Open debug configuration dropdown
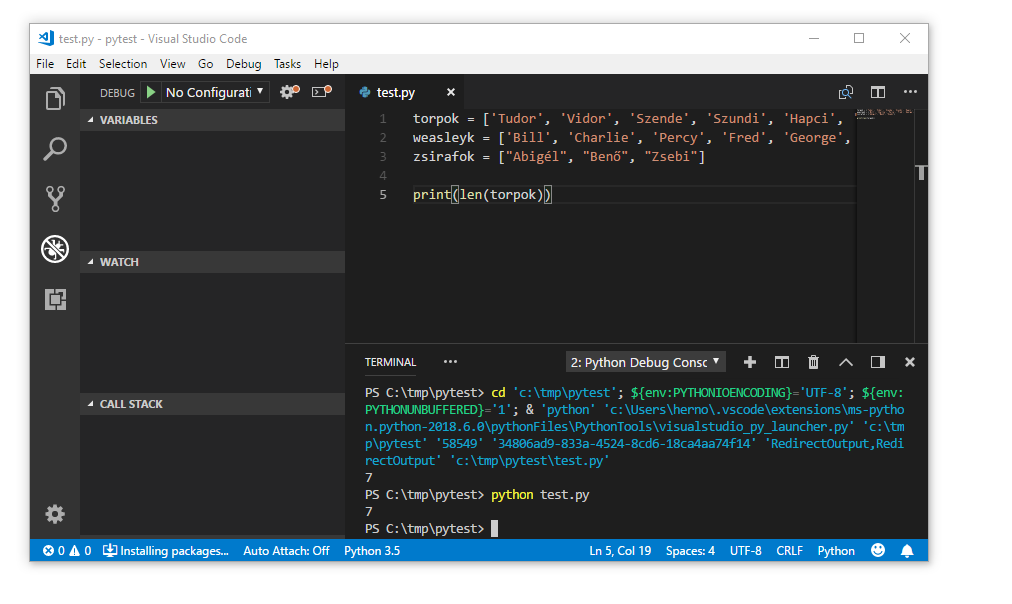Viewport: 1012px width, 604px height. click(215, 92)
